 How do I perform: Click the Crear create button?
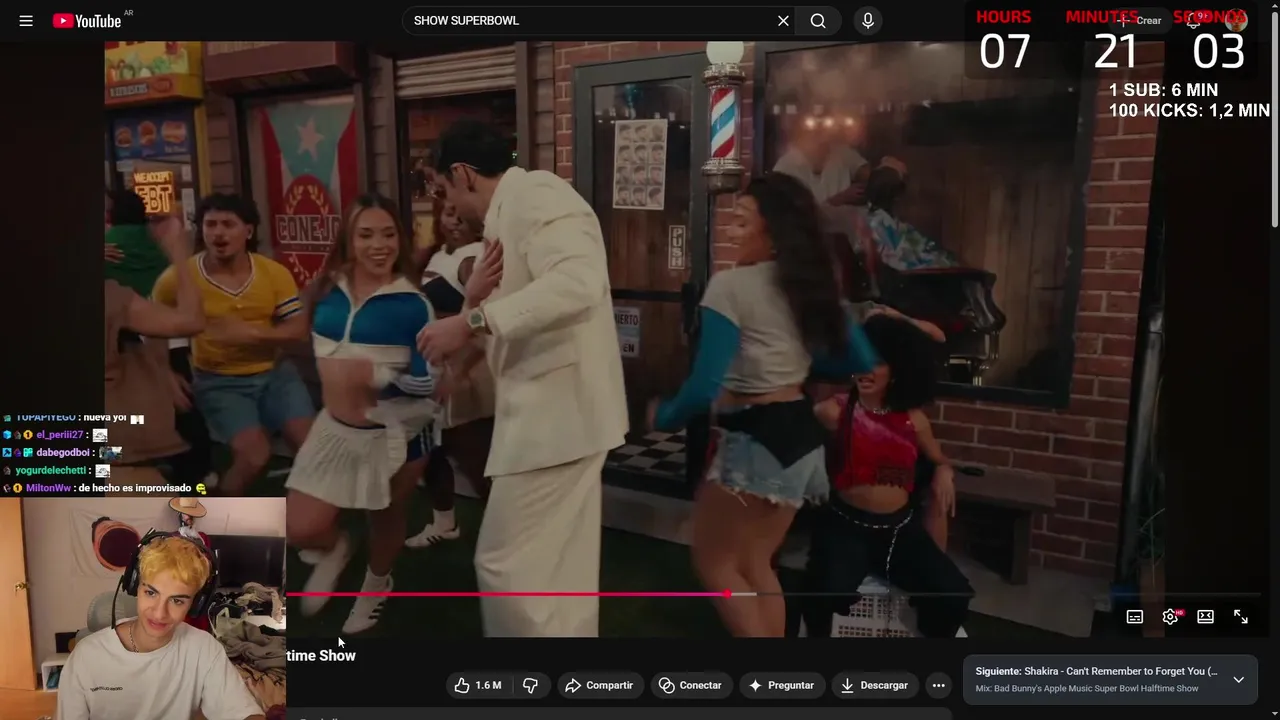pyautogui.click(x=1141, y=21)
